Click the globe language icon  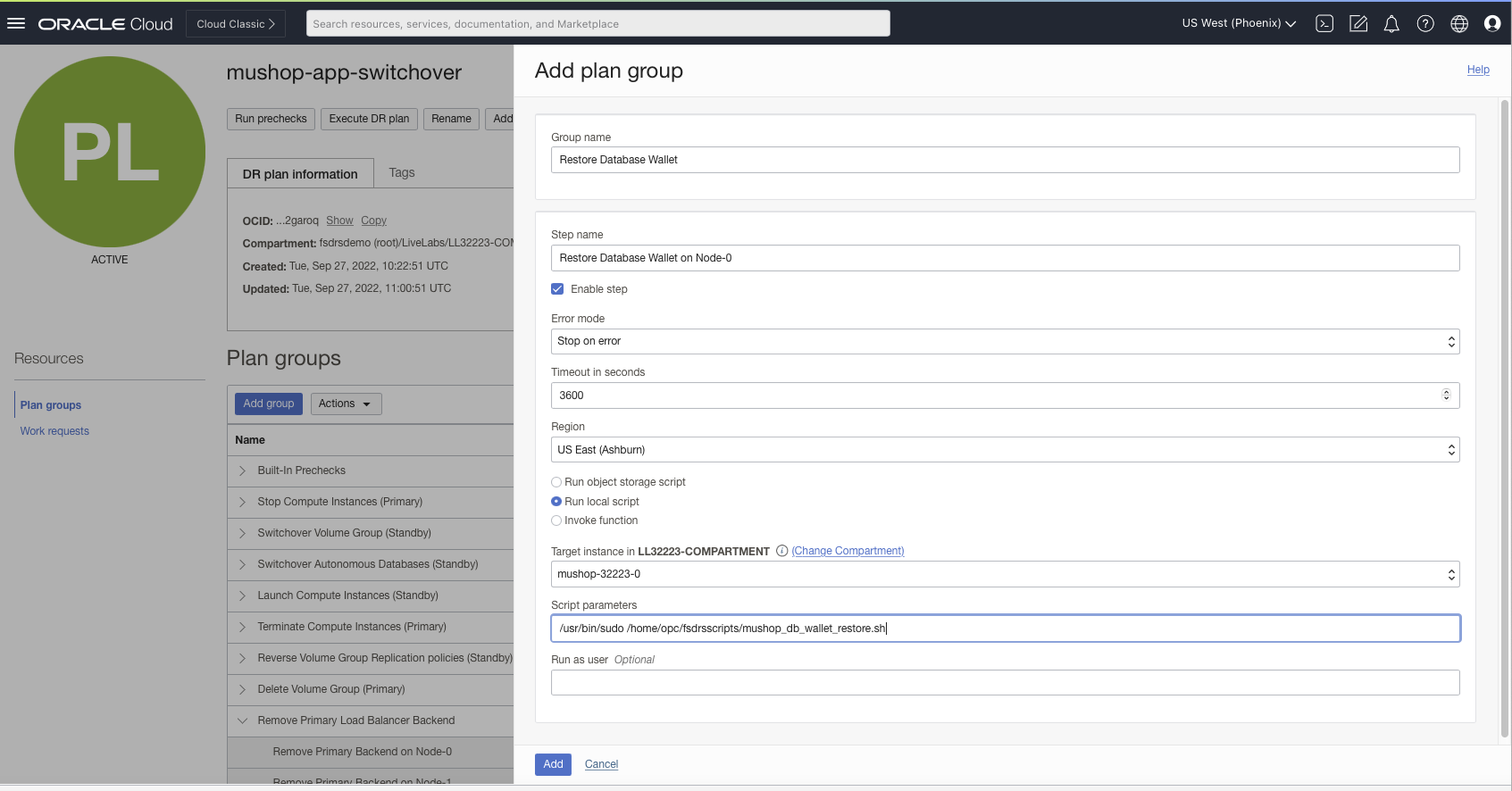pyautogui.click(x=1459, y=24)
